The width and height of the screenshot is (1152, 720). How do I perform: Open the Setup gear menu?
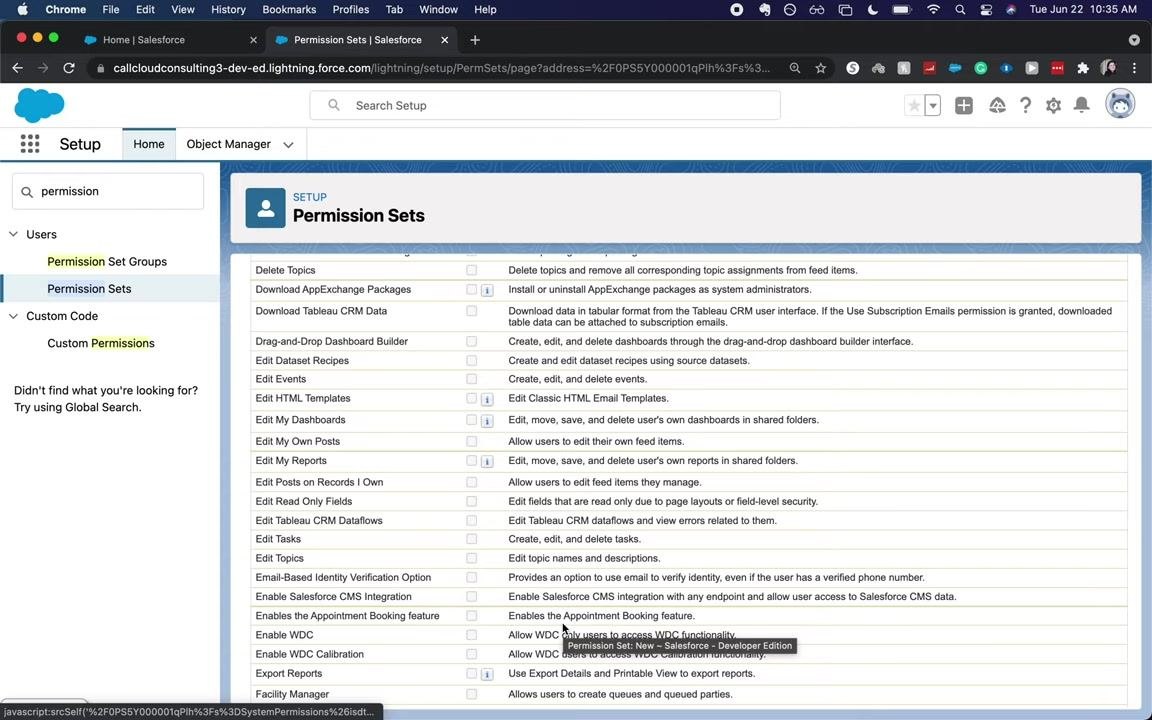1054,106
